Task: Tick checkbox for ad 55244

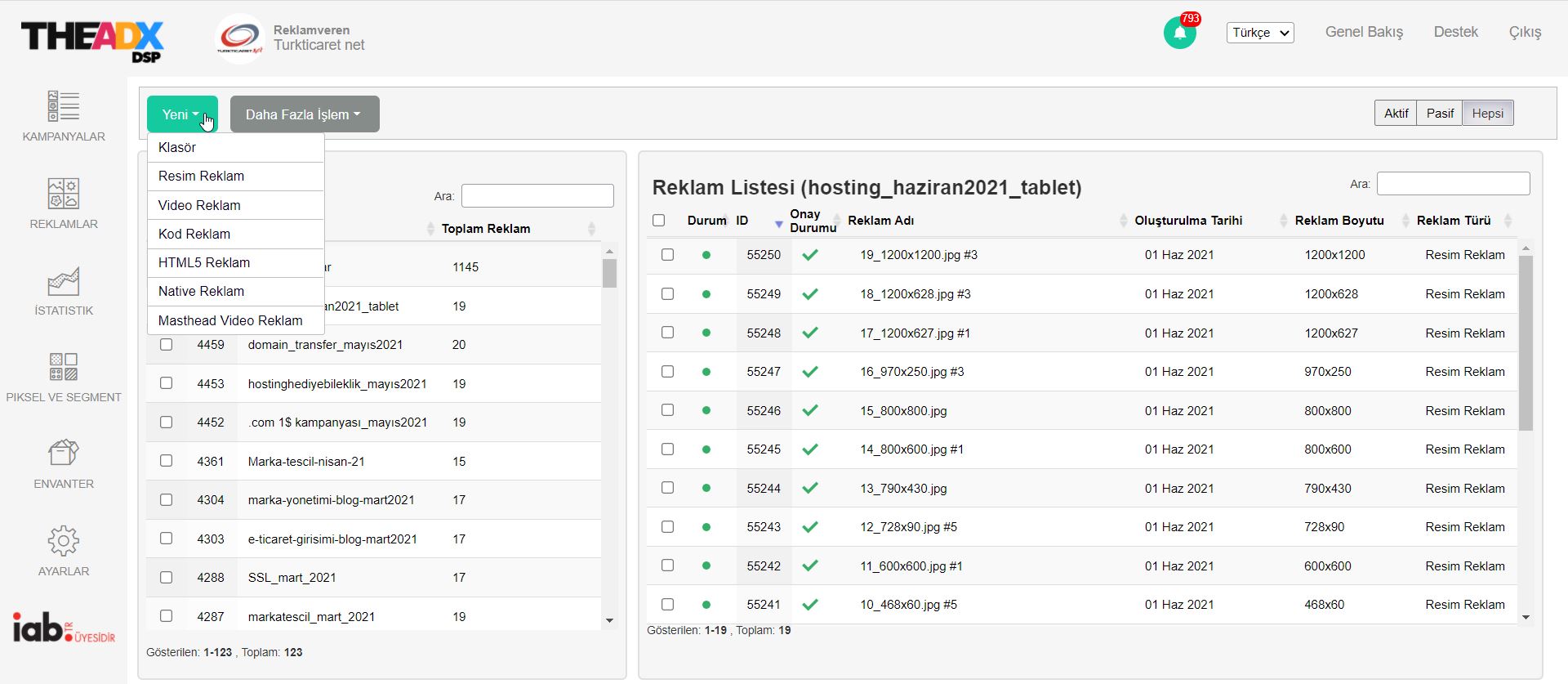Action: coord(667,488)
